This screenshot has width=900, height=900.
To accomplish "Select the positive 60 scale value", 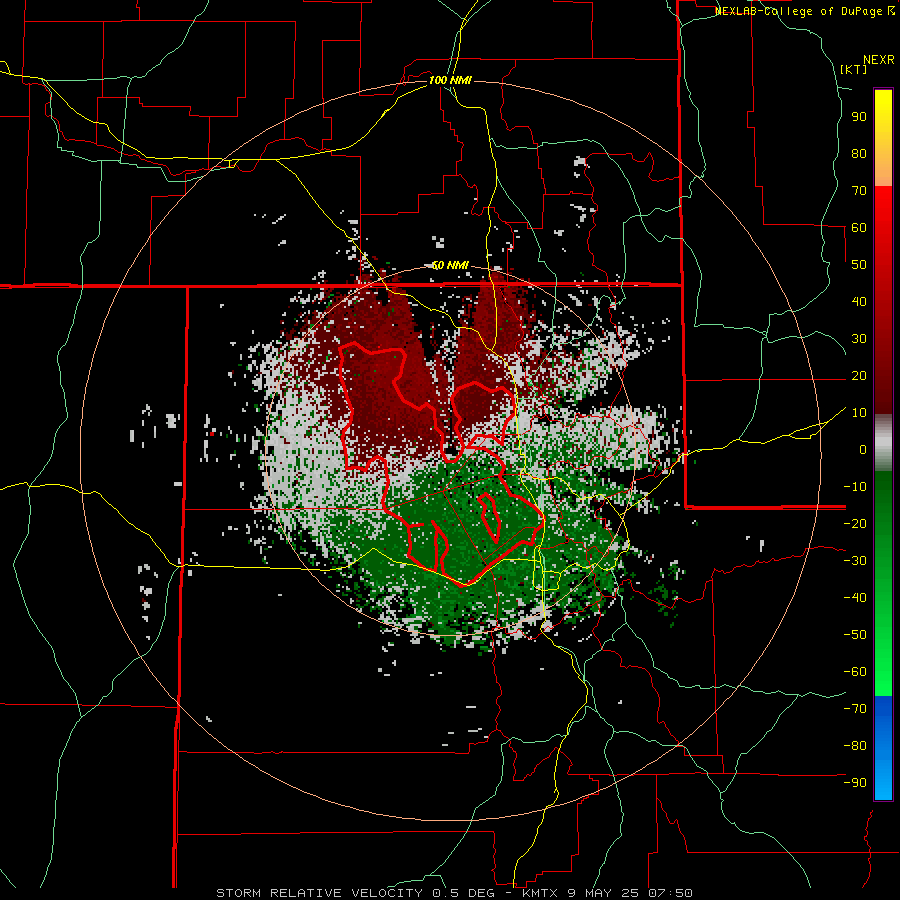I will [x=859, y=227].
